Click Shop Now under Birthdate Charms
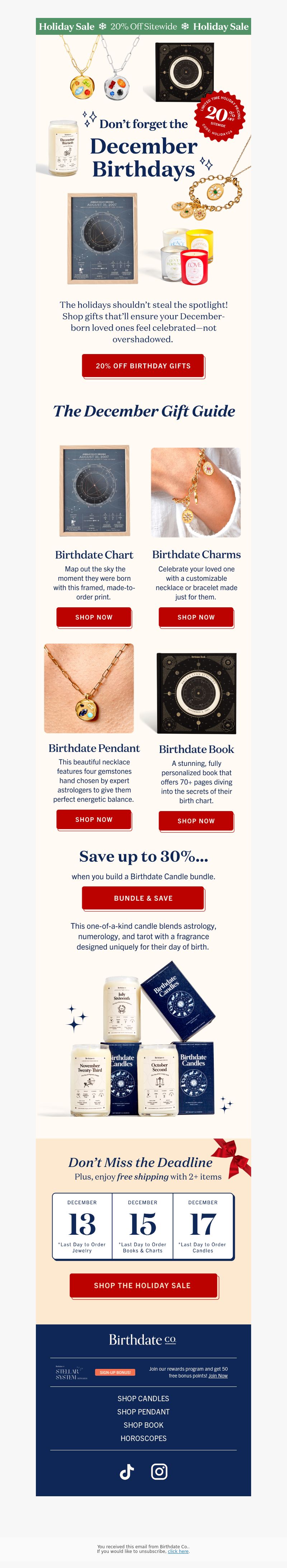The image size is (287, 1568). (196, 617)
